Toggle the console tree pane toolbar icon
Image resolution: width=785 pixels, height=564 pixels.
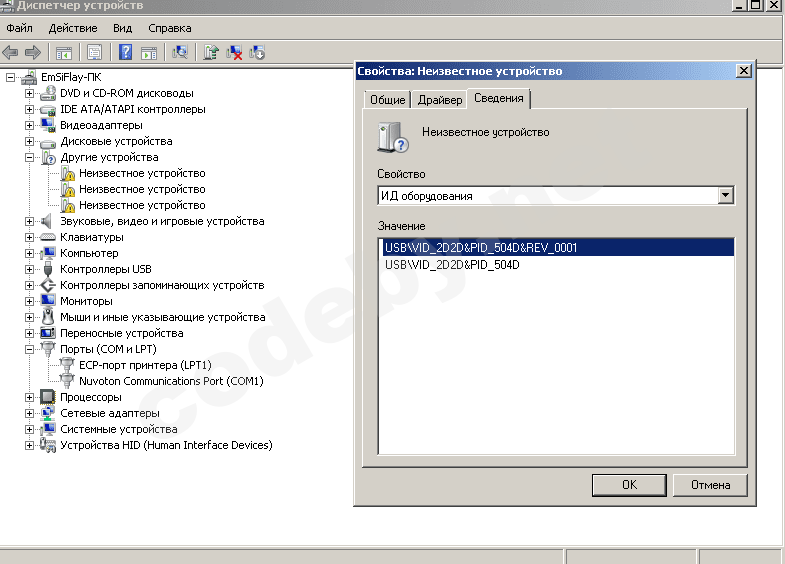click(64, 53)
